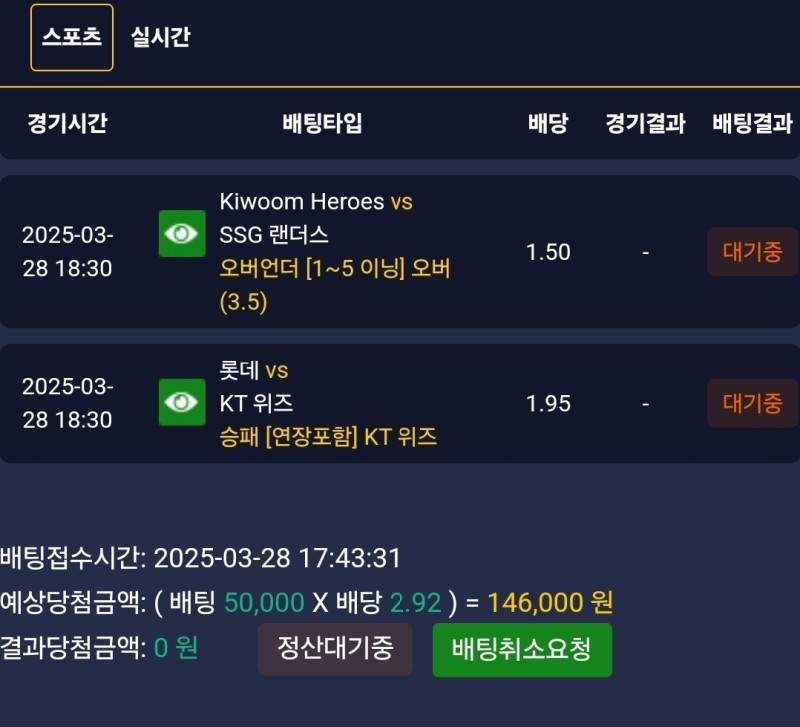The width and height of the screenshot is (800, 727).
Task: Click 대기중 badge for Kiwoom Heroes bet
Action: coord(752,252)
